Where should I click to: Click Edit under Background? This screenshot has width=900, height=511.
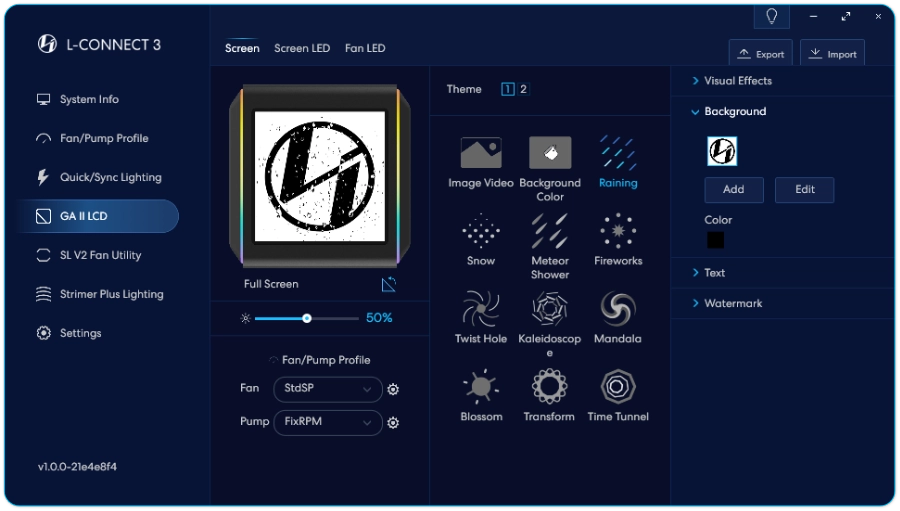(x=805, y=189)
